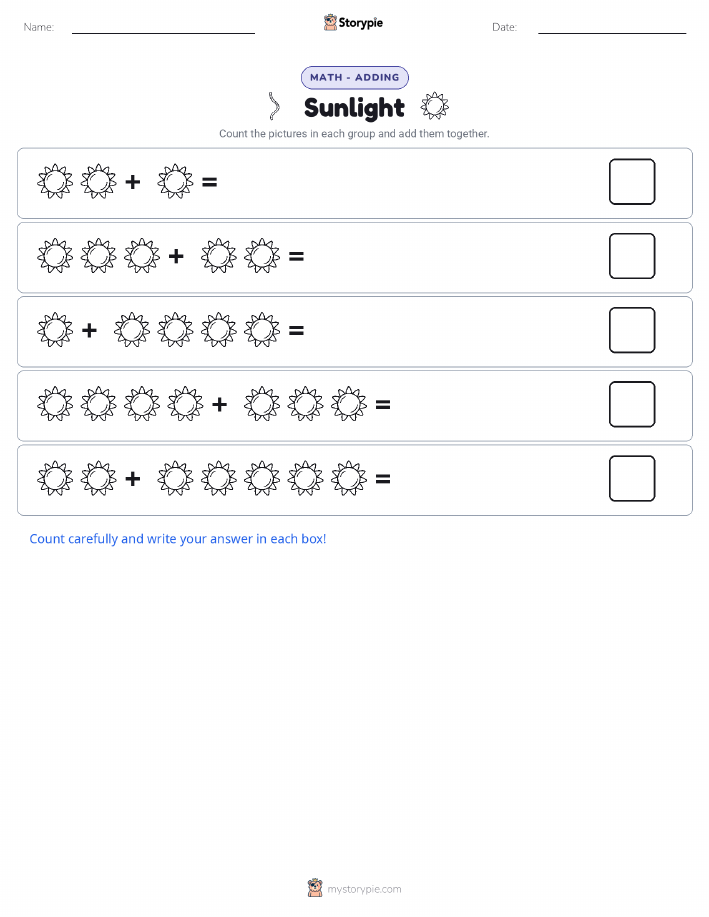Click the last sun in the fifth row
The width and height of the screenshot is (709, 917).
click(349, 478)
